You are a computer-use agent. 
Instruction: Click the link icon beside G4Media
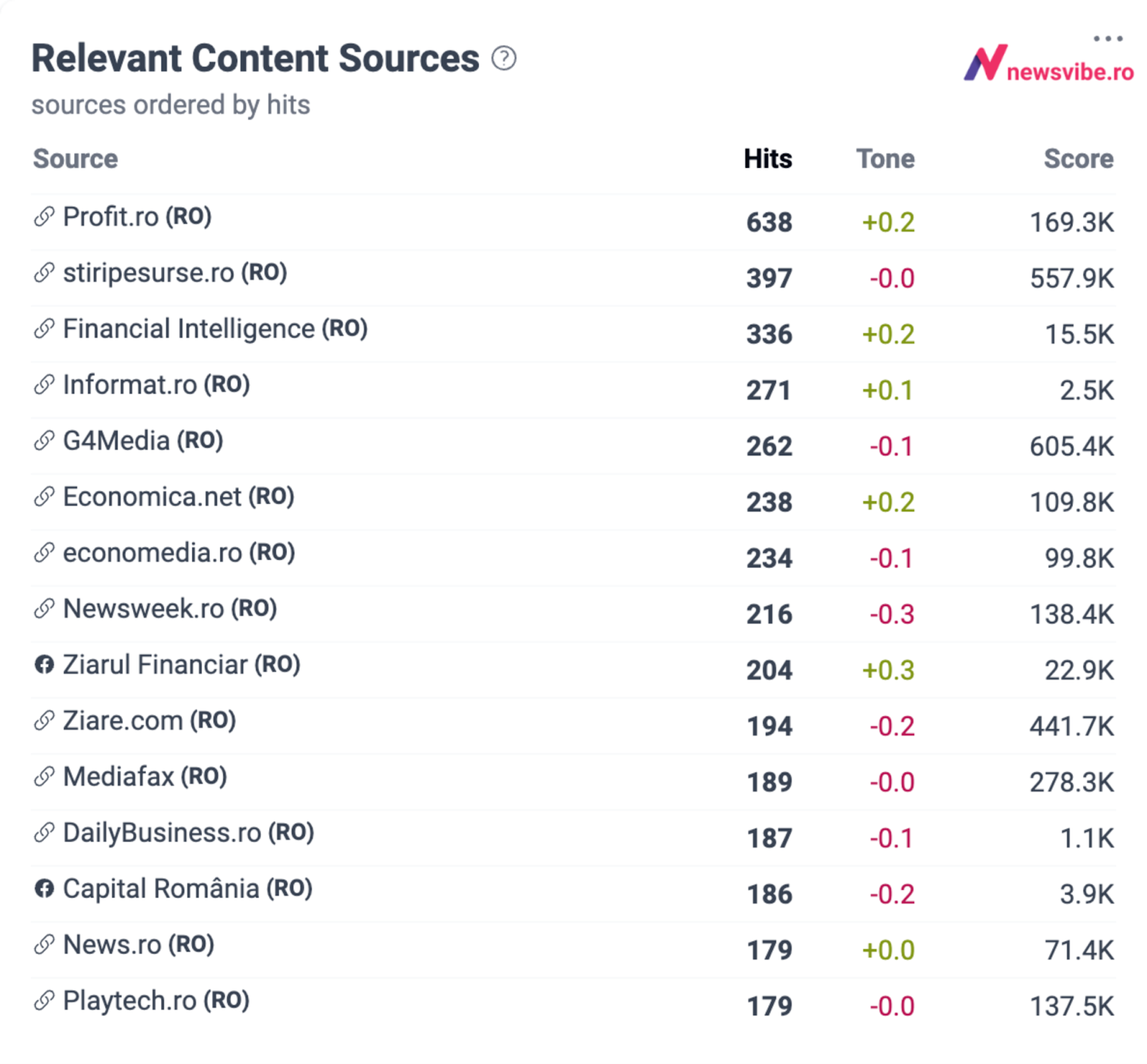[x=44, y=441]
